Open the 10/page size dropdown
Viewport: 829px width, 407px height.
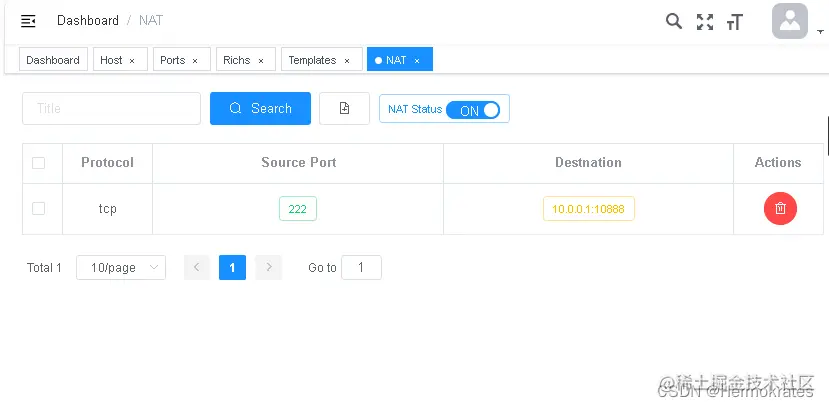(121, 267)
